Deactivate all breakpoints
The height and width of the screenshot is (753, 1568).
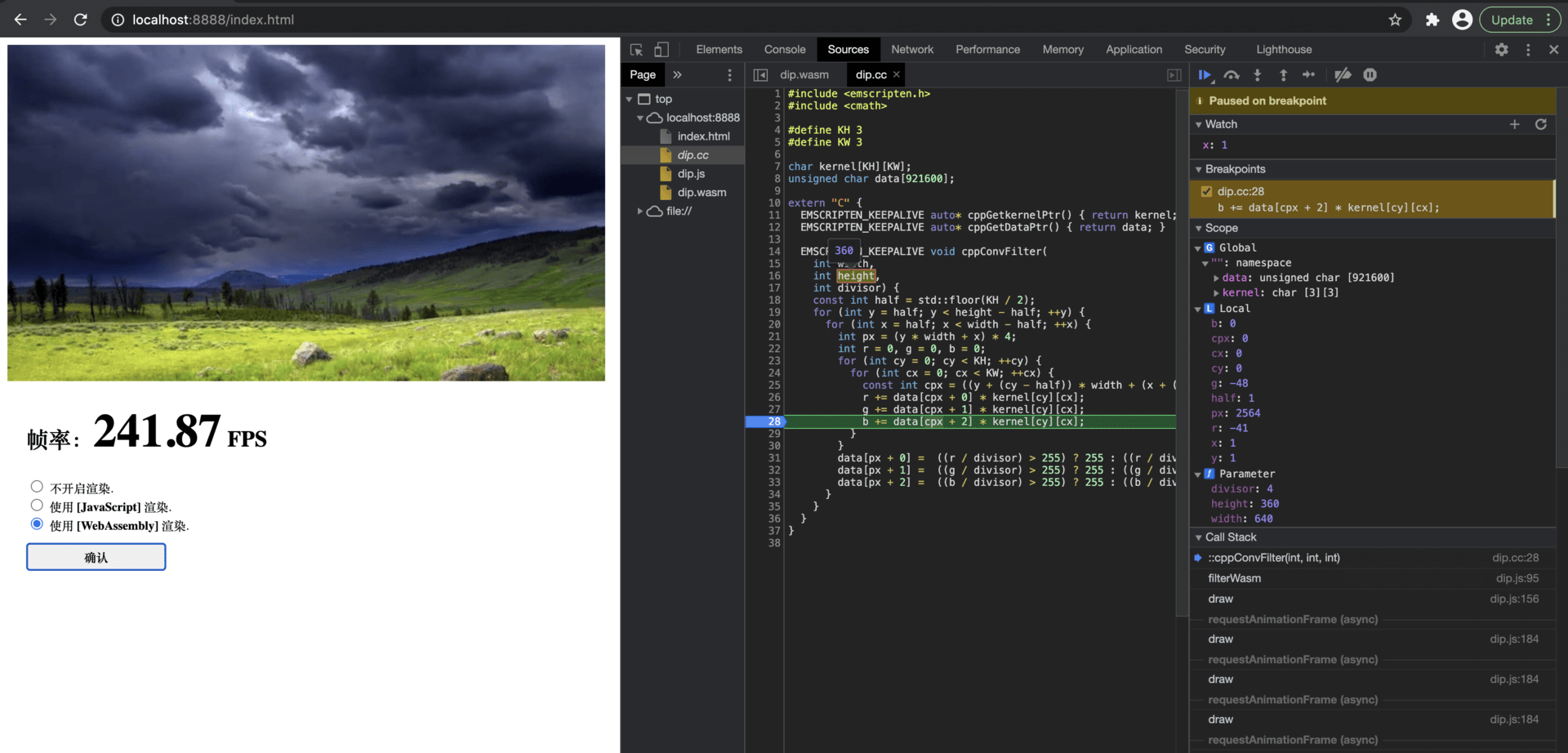(1343, 75)
